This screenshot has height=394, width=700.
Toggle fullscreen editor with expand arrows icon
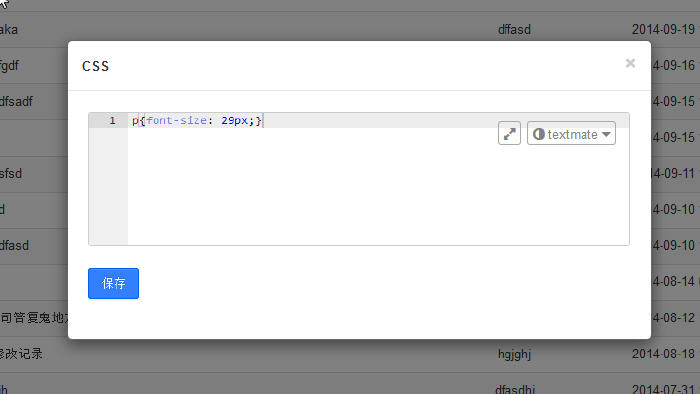pyautogui.click(x=509, y=133)
